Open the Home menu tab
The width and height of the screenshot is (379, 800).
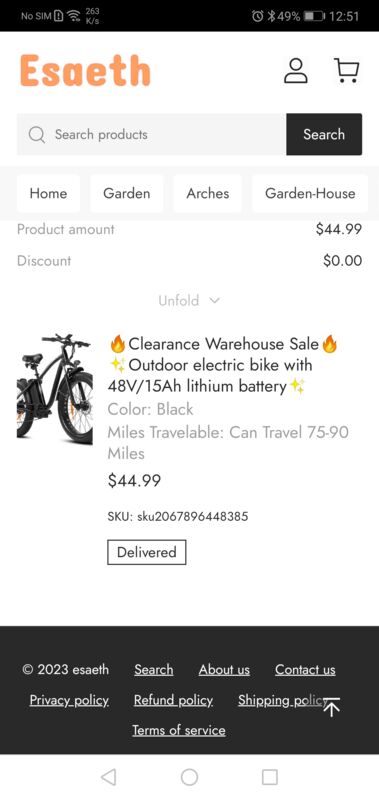(48, 193)
